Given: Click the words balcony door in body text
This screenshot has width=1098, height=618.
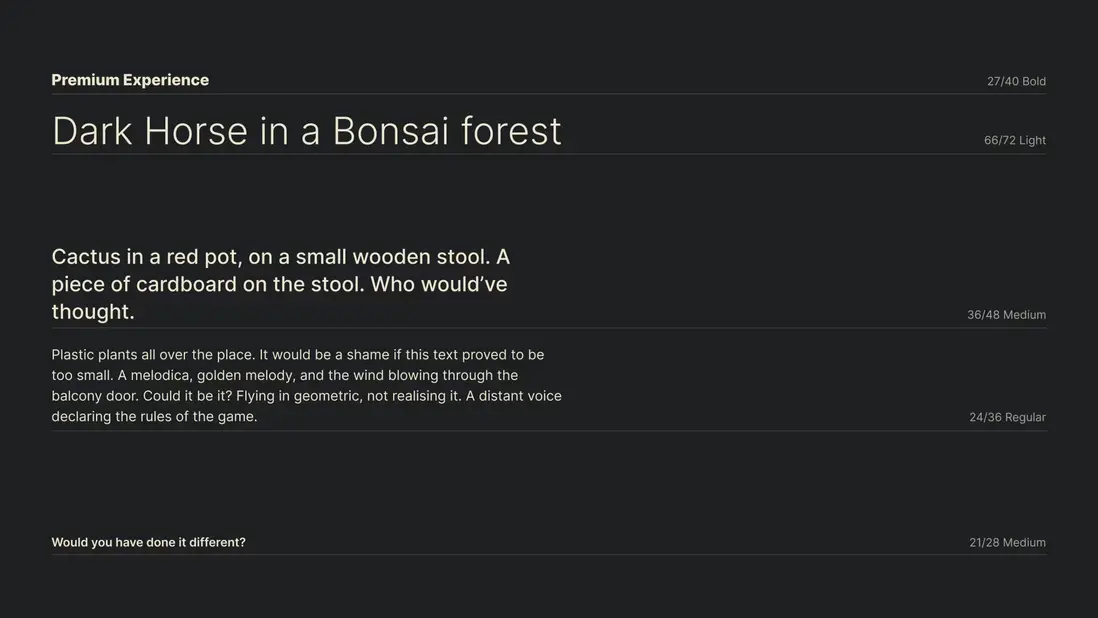Looking at the screenshot, I should pyautogui.click(x=93, y=396).
